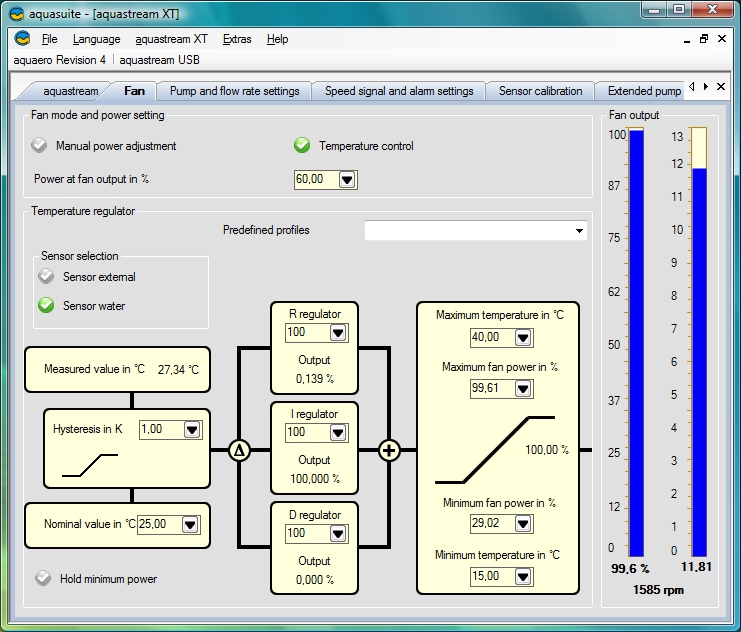Click the aquasuite icon in the menu bar

[x=22, y=38]
